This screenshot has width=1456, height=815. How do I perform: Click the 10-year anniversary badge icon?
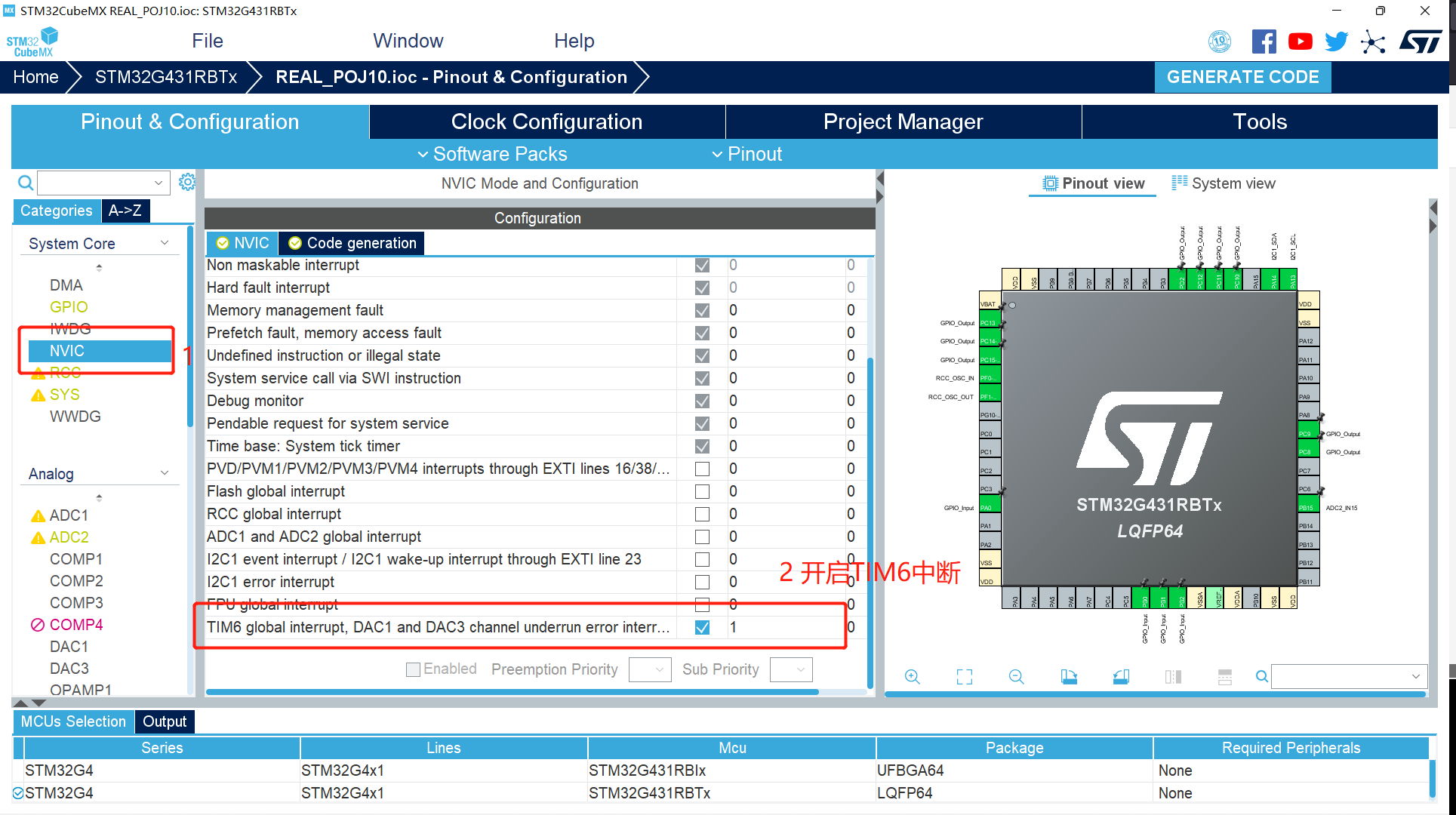tap(1220, 42)
